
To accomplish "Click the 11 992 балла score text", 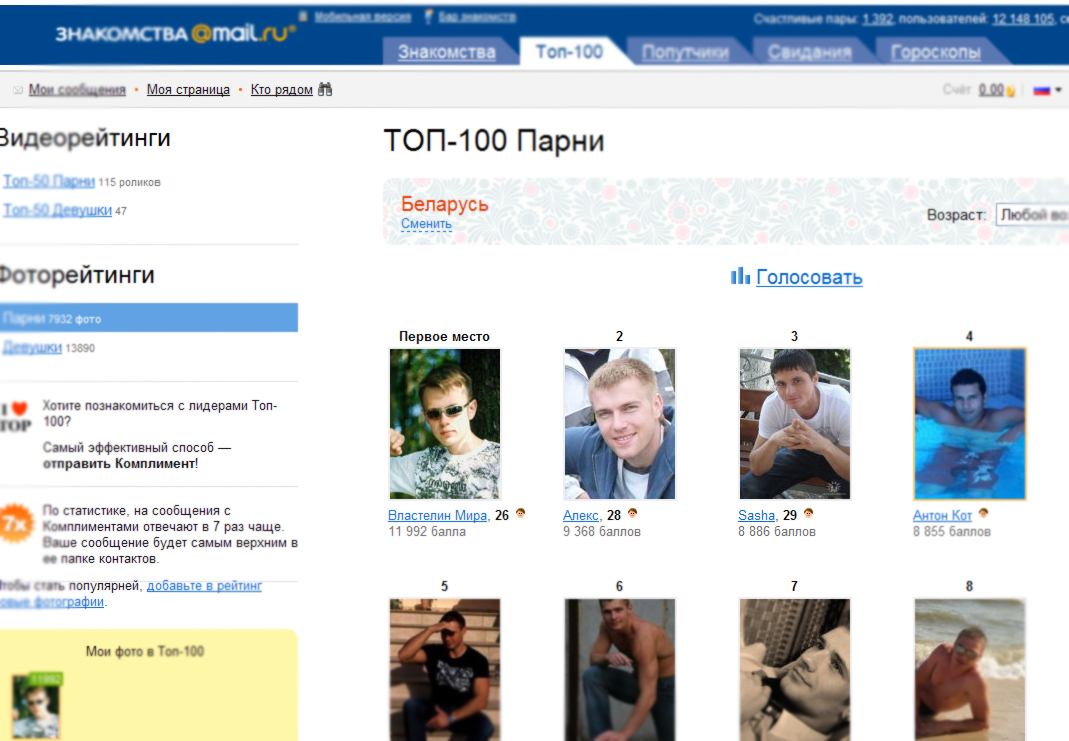I will tap(427, 532).
